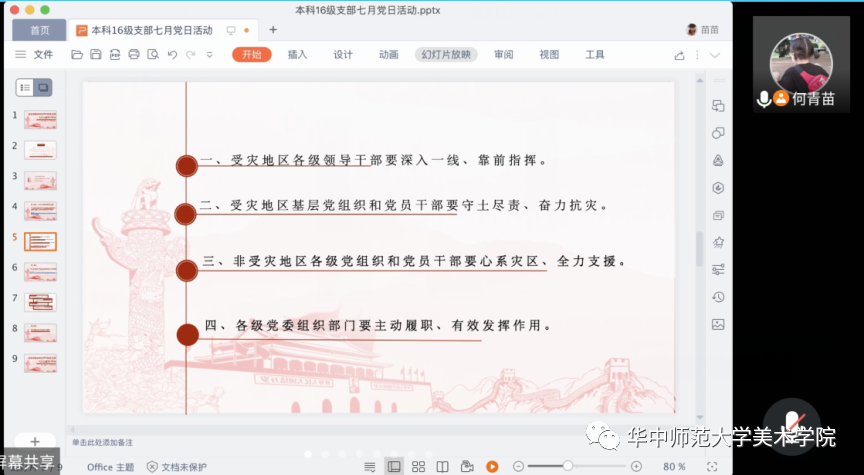Image resolution: width=864 pixels, height=475 pixels.
Task: Add a new slide with plus button
Action: coord(35,441)
